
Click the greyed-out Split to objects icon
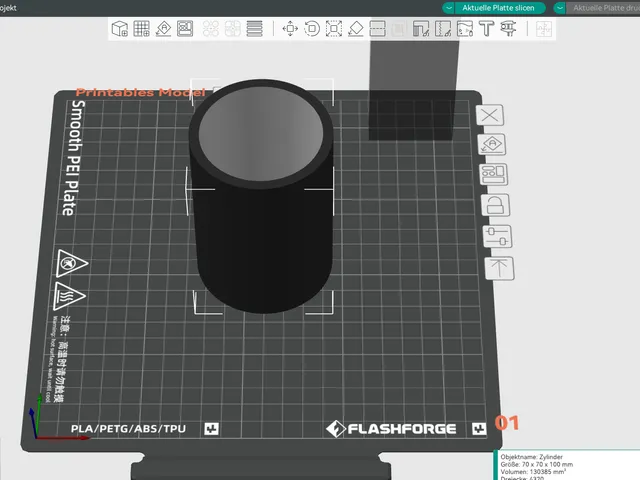coord(211,29)
